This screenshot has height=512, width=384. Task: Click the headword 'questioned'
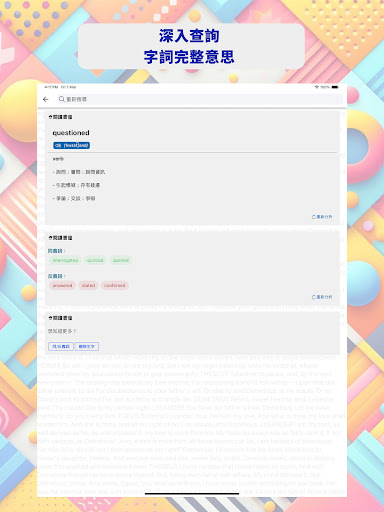pyautogui.click(x=71, y=133)
